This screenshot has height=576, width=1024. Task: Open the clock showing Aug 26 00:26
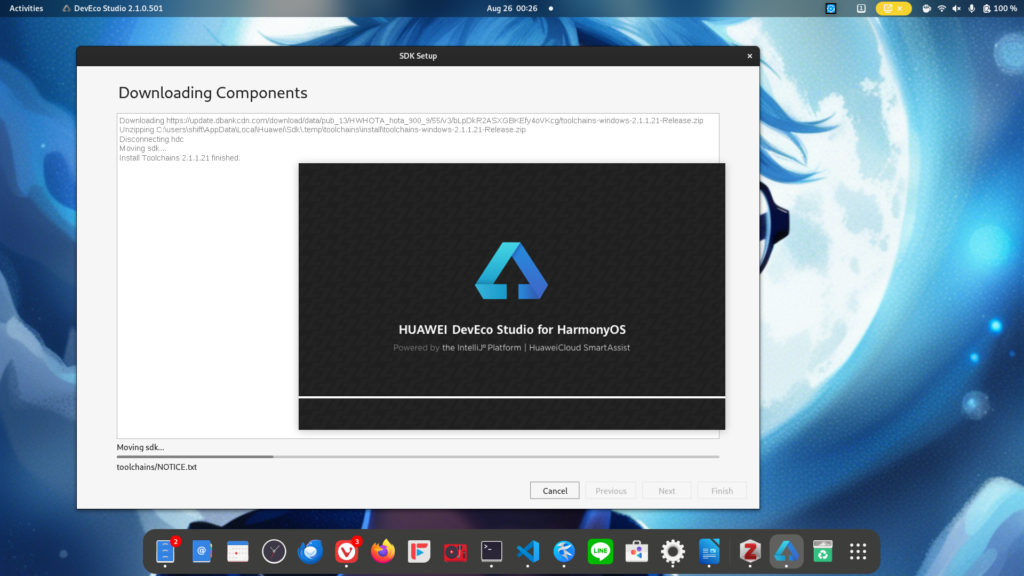(x=512, y=8)
